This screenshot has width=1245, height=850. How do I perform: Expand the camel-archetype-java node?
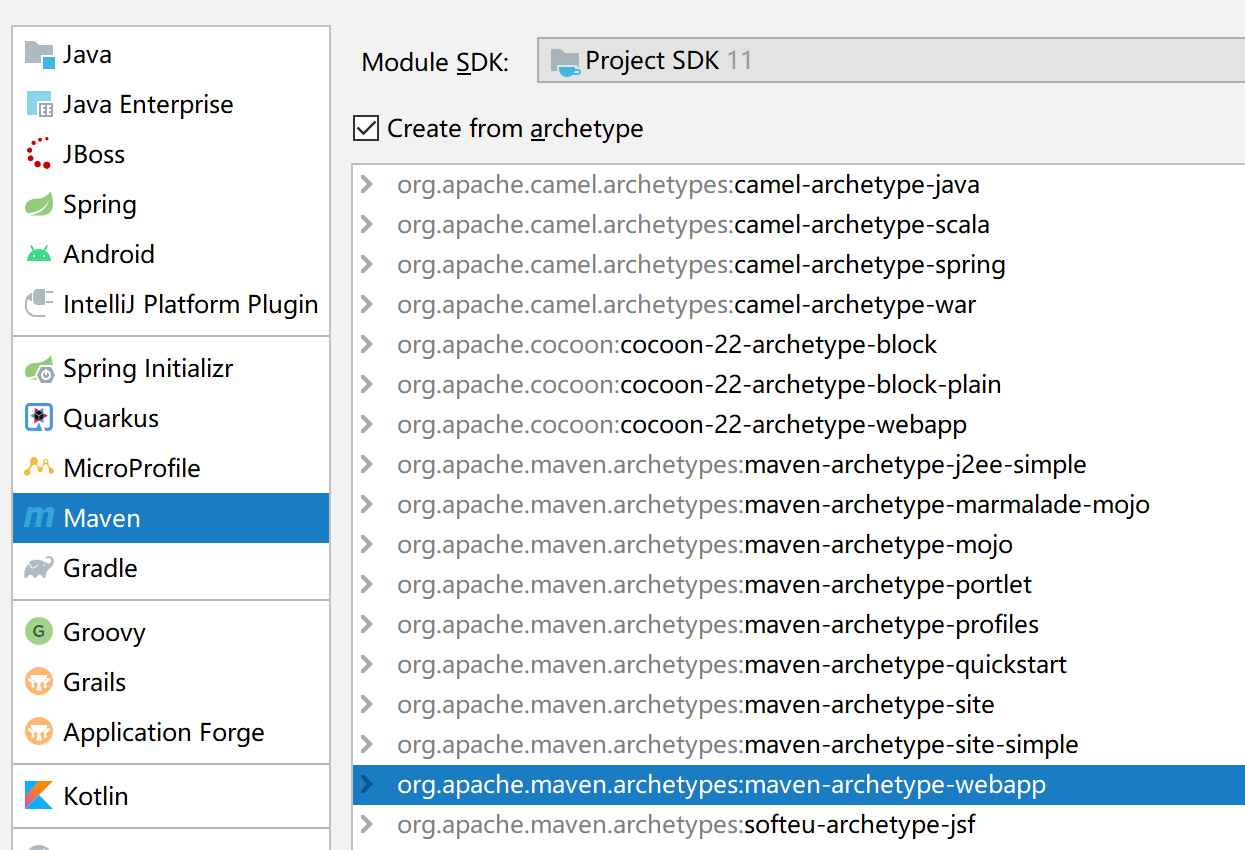(366, 185)
